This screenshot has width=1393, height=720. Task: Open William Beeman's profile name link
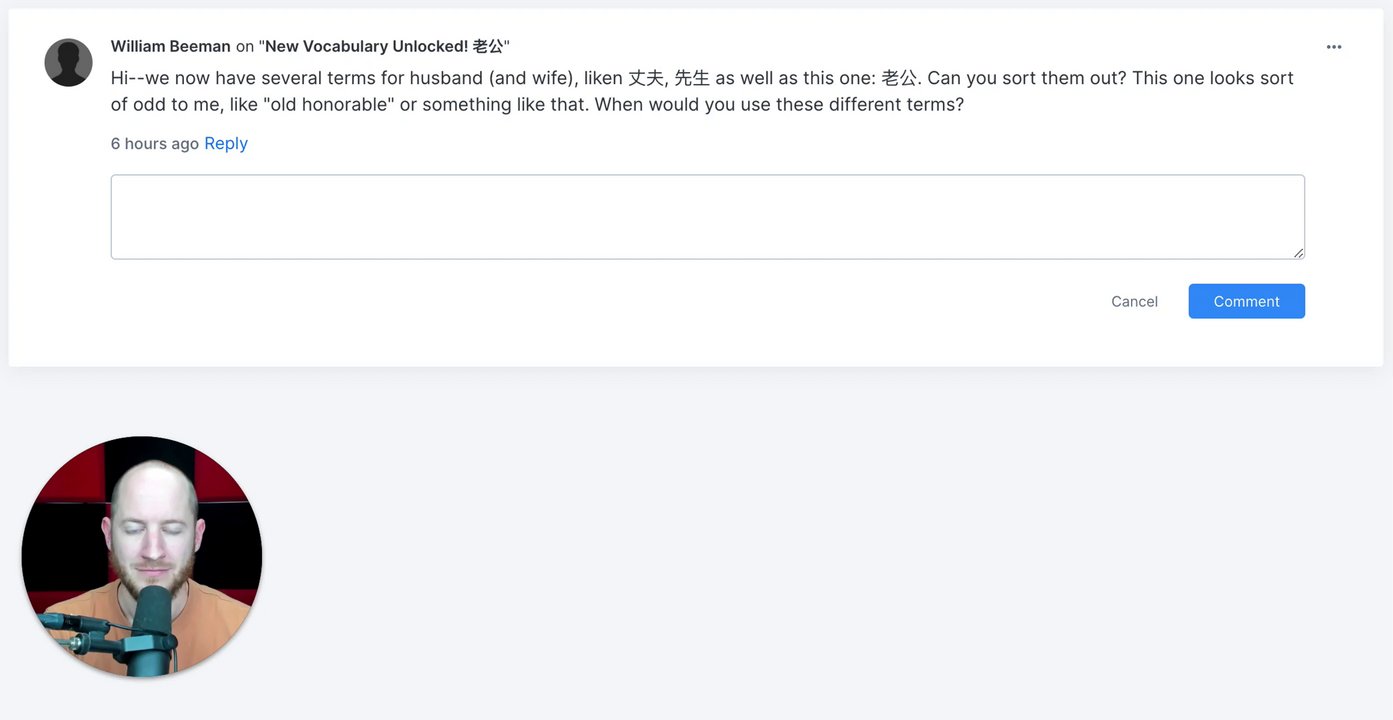pos(170,47)
